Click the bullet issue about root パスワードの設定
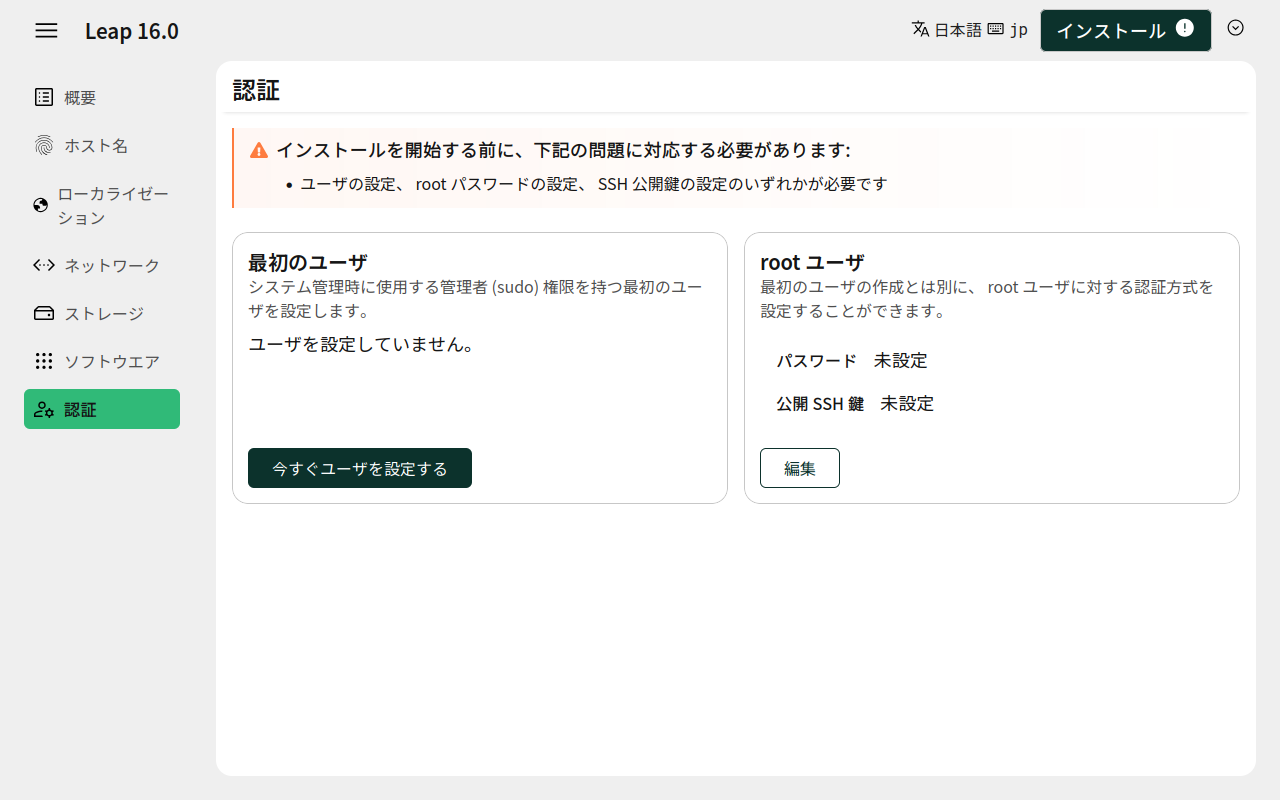 [x=594, y=184]
